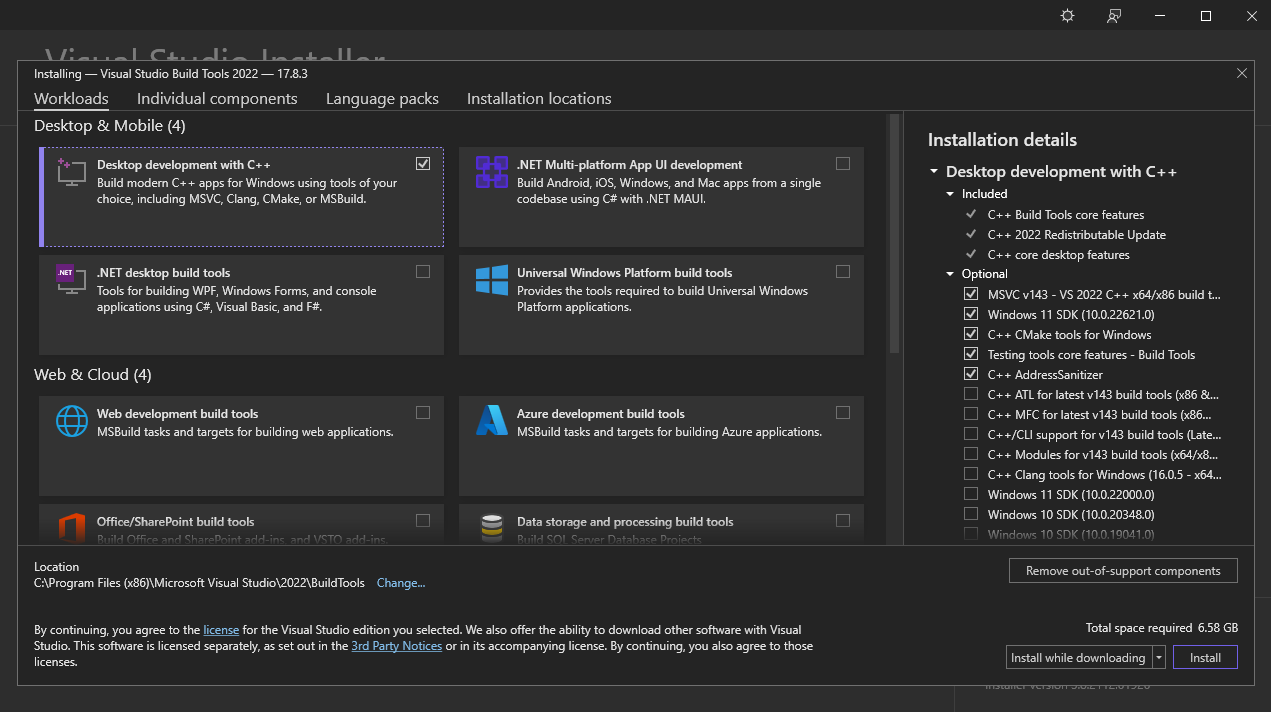The width and height of the screenshot is (1271, 712).
Task: Check the Data storage and processing build tools workload
Action: [x=843, y=521]
